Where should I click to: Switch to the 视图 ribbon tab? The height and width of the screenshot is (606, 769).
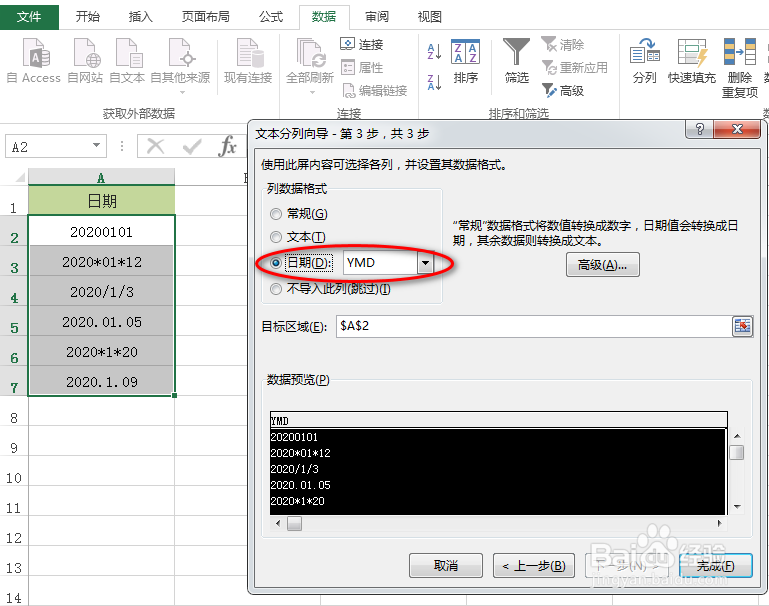coord(430,17)
